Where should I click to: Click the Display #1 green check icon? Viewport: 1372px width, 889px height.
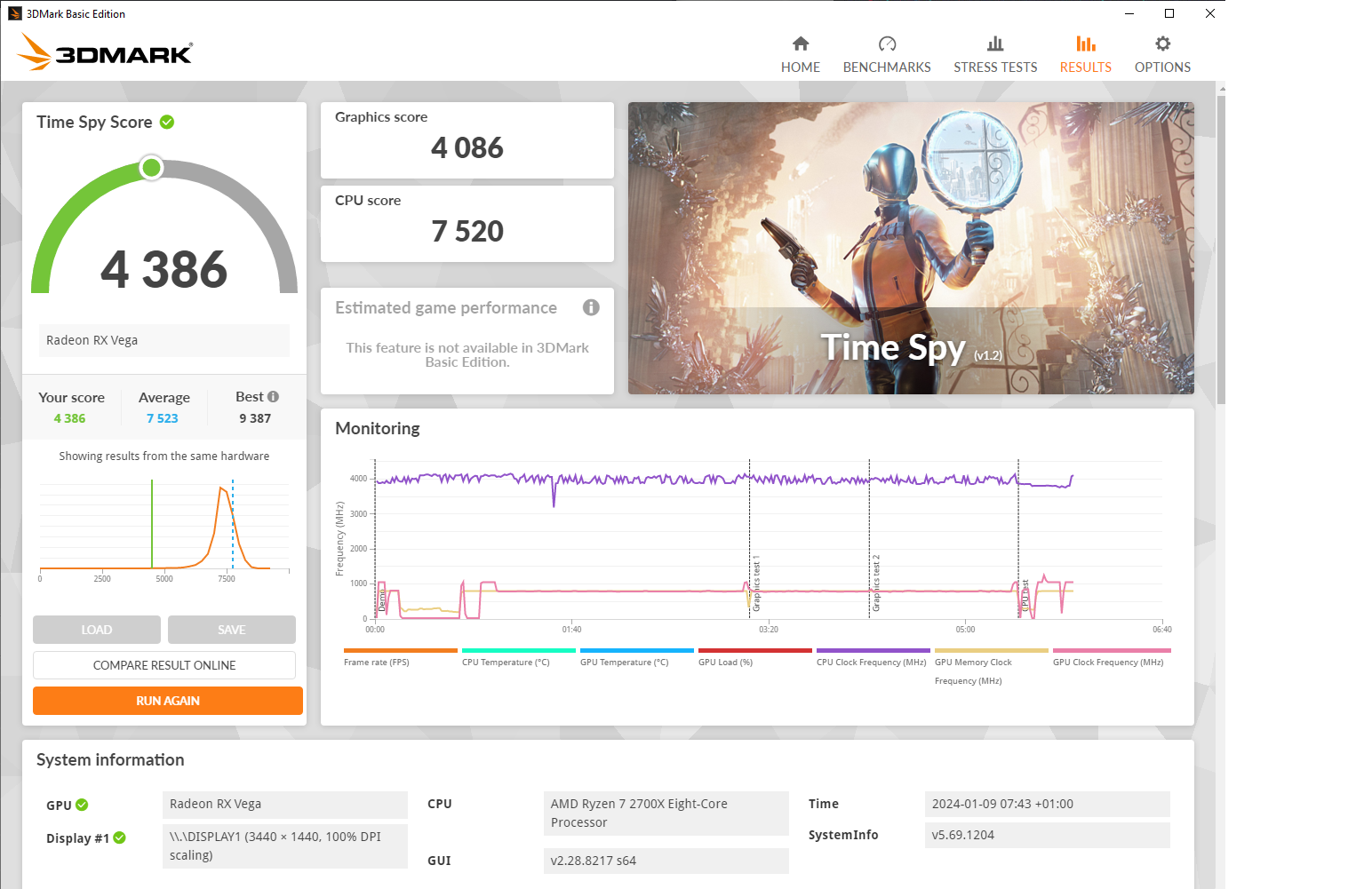pyautogui.click(x=120, y=837)
